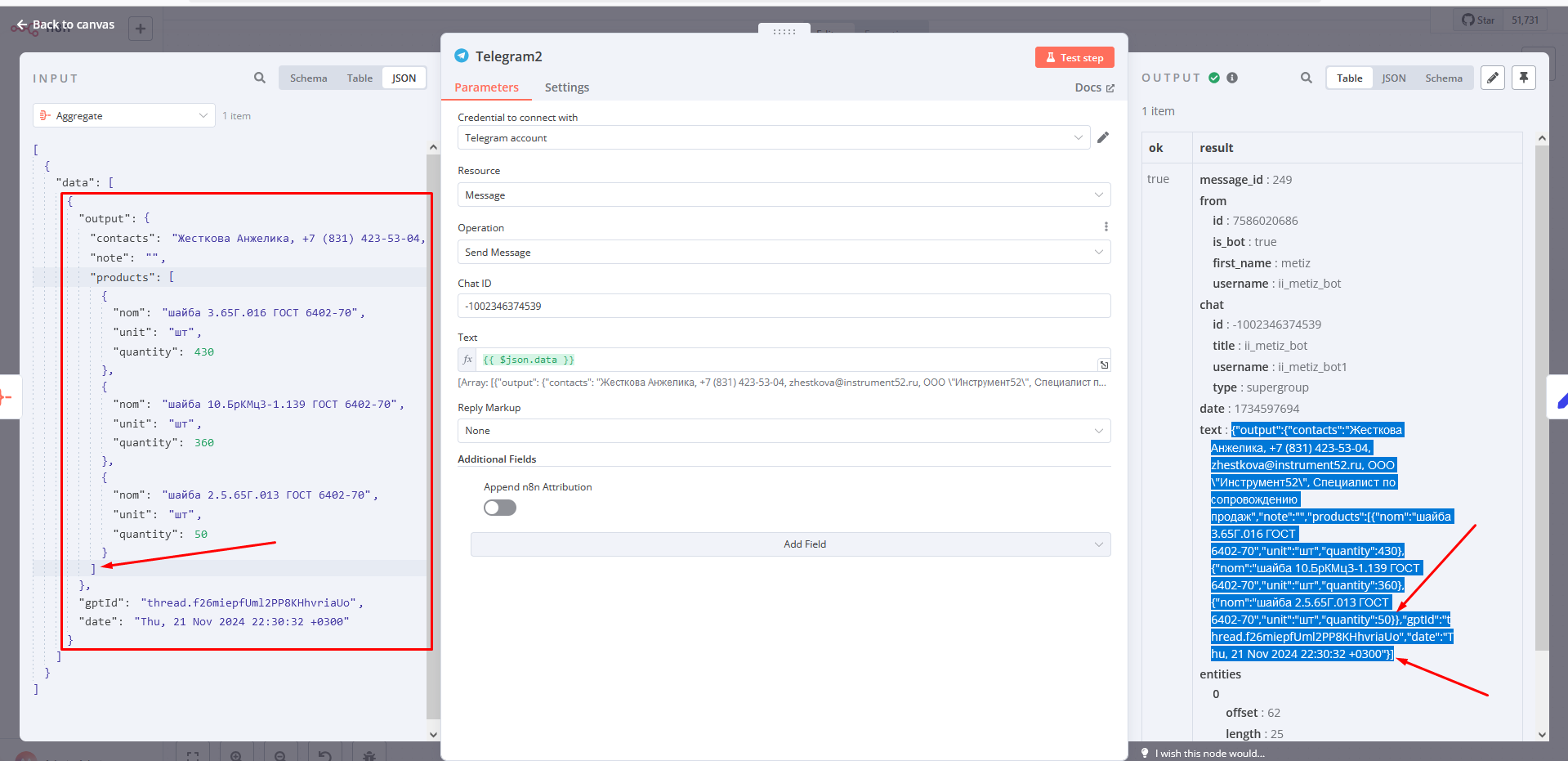Switch OUTPUT view to Table
Image resolution: width=1568 pixels, height=761 pixels.
pyautogui.click(x=1350, y=78)
